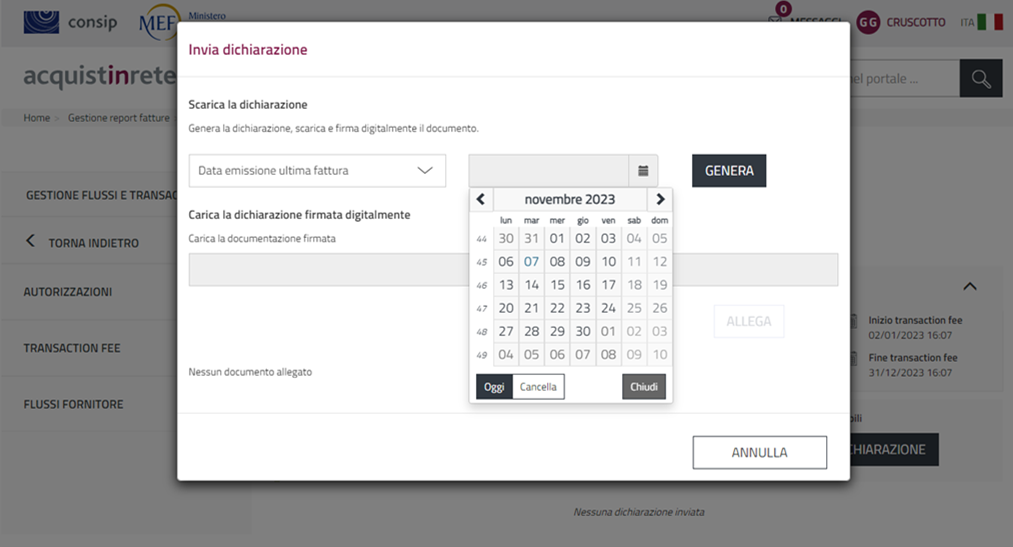Click the novembre 2023 month header

coord(570,199)
